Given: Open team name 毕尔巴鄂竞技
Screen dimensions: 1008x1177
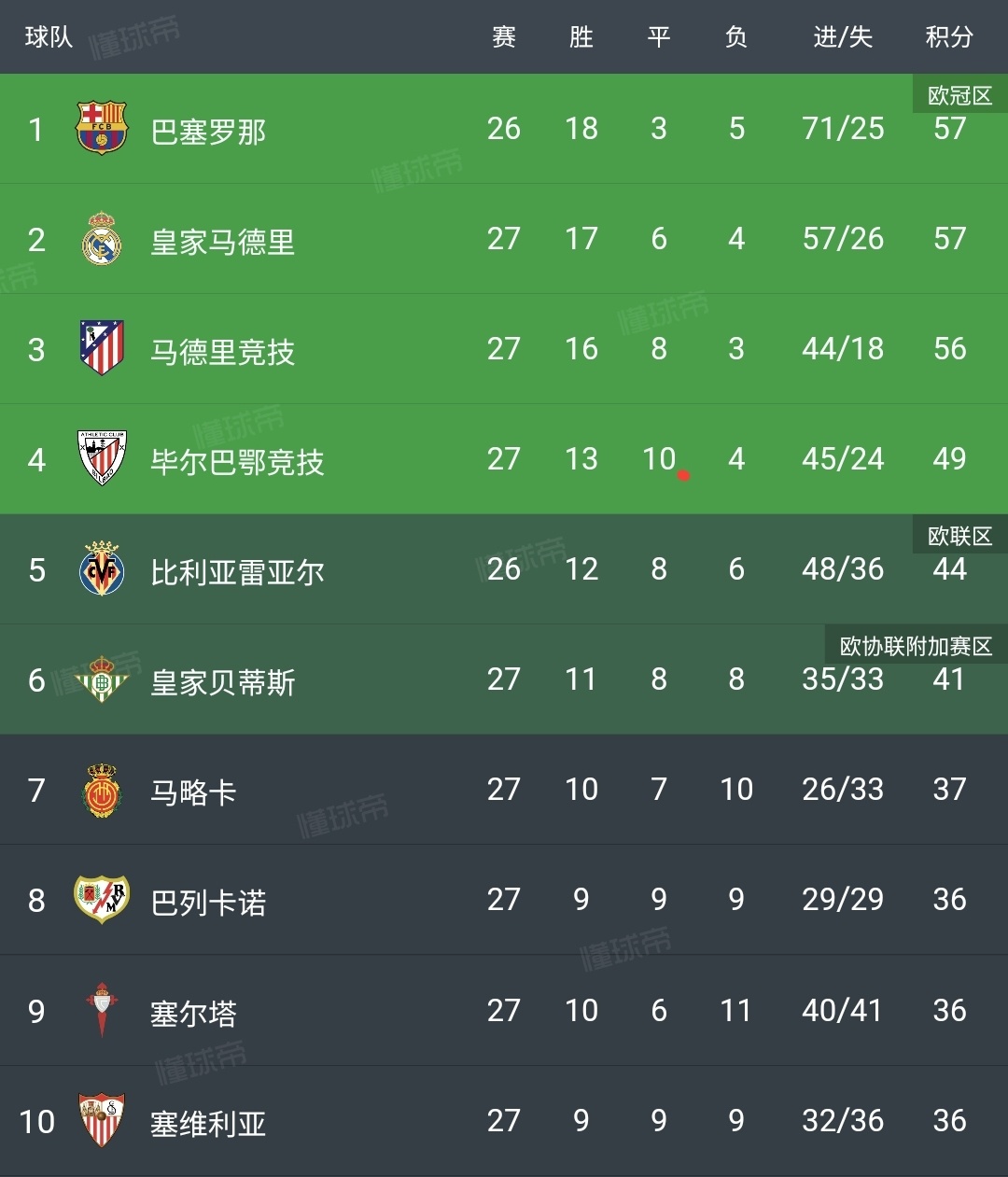Looking at the screenshot, I should click(x=237, y=462).
